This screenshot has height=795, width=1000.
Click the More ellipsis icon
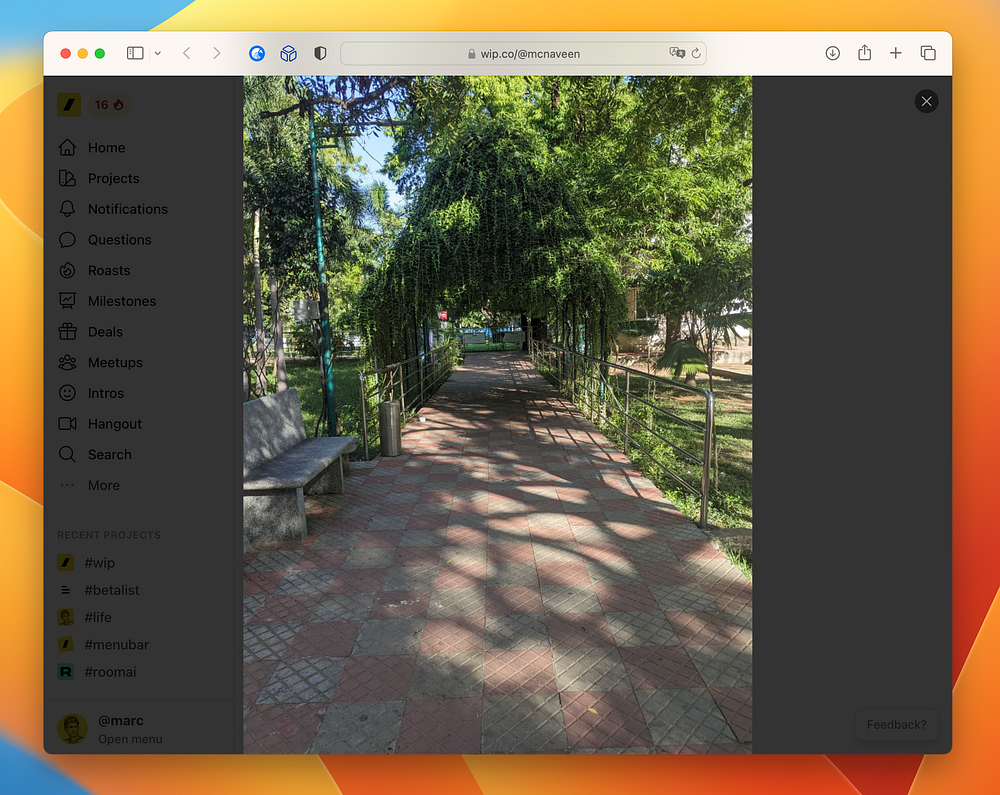click(67, 485)
